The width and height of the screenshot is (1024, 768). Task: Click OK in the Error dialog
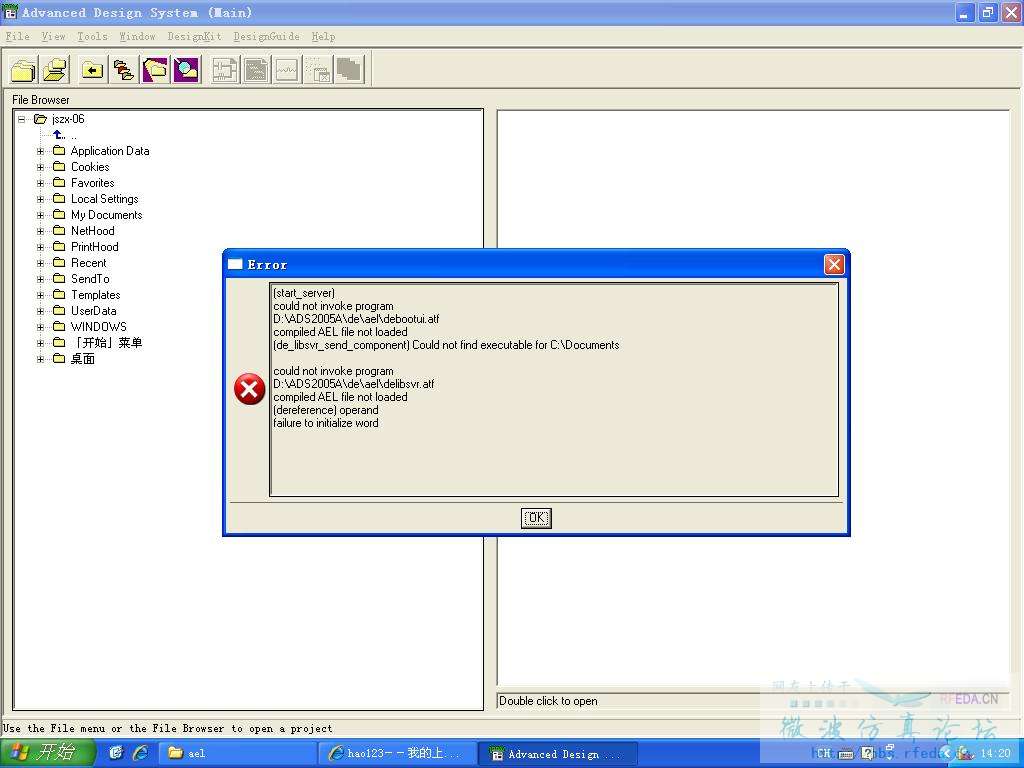point(536,518)
